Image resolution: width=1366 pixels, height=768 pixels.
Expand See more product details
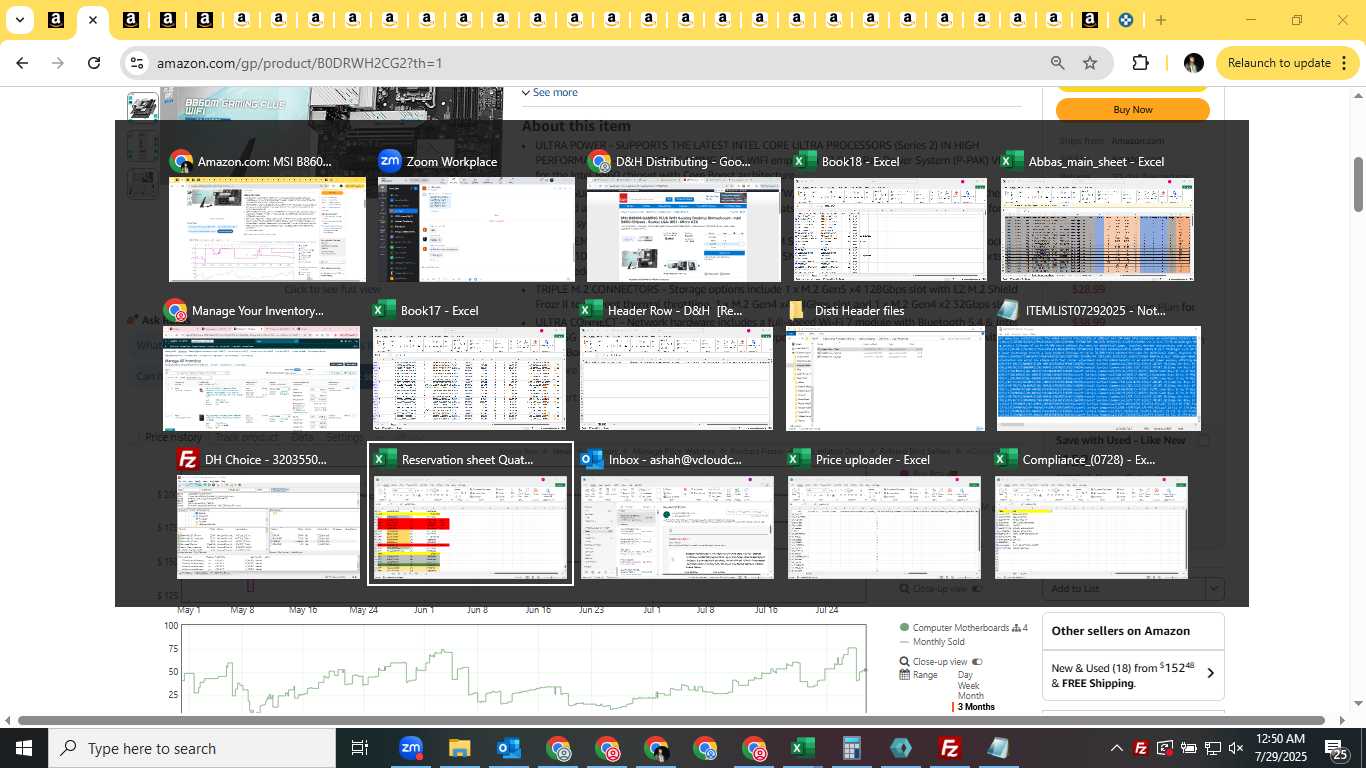[550, 92]
